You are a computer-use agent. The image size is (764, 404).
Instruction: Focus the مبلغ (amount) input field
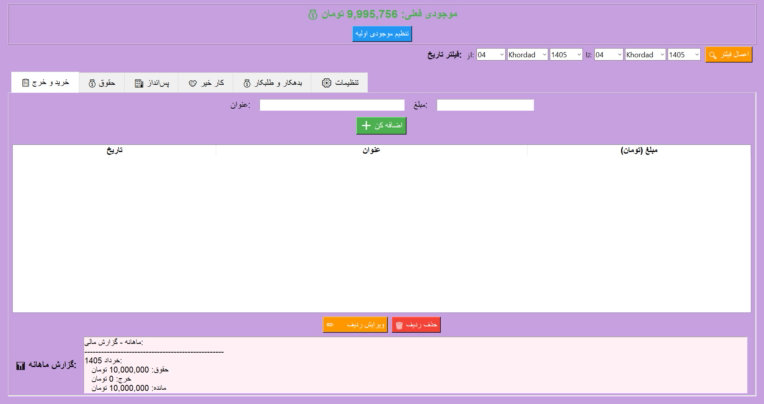click(x=485, y=105)
